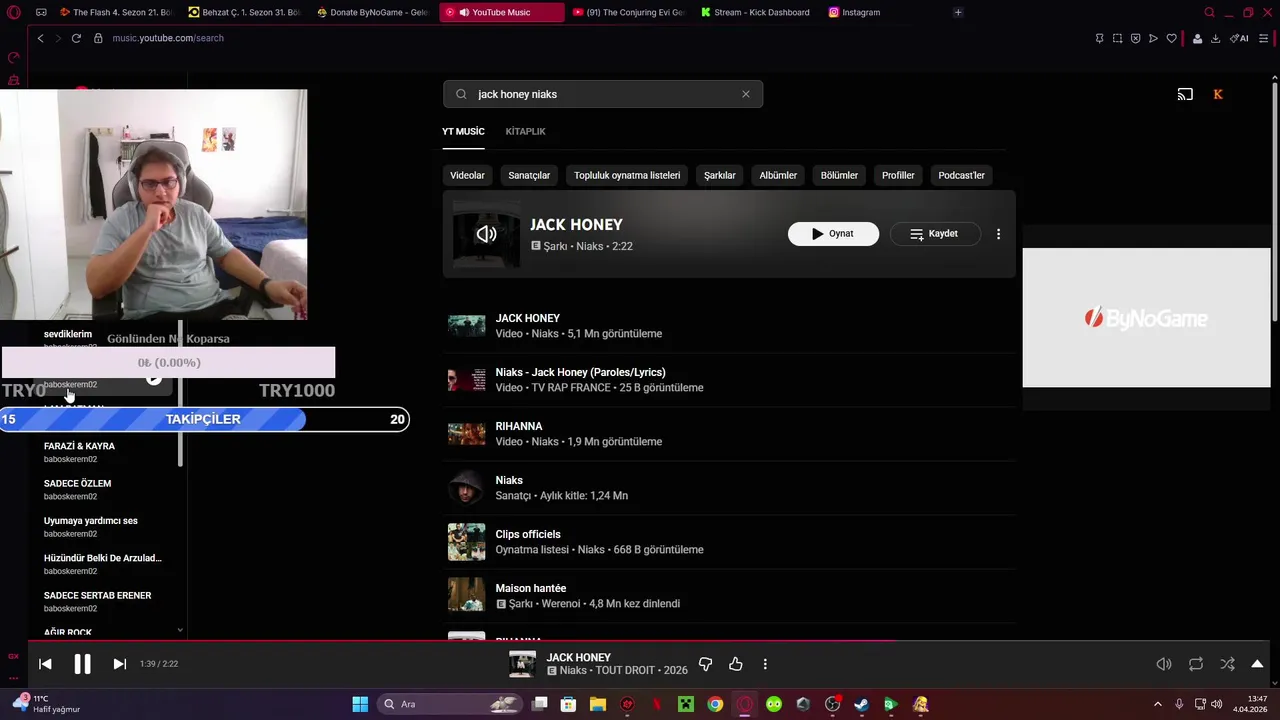The width and height of the screenshot is (1280, 720).
Task: Toggle shuffle in player bar
Action: coord(1227,664)
